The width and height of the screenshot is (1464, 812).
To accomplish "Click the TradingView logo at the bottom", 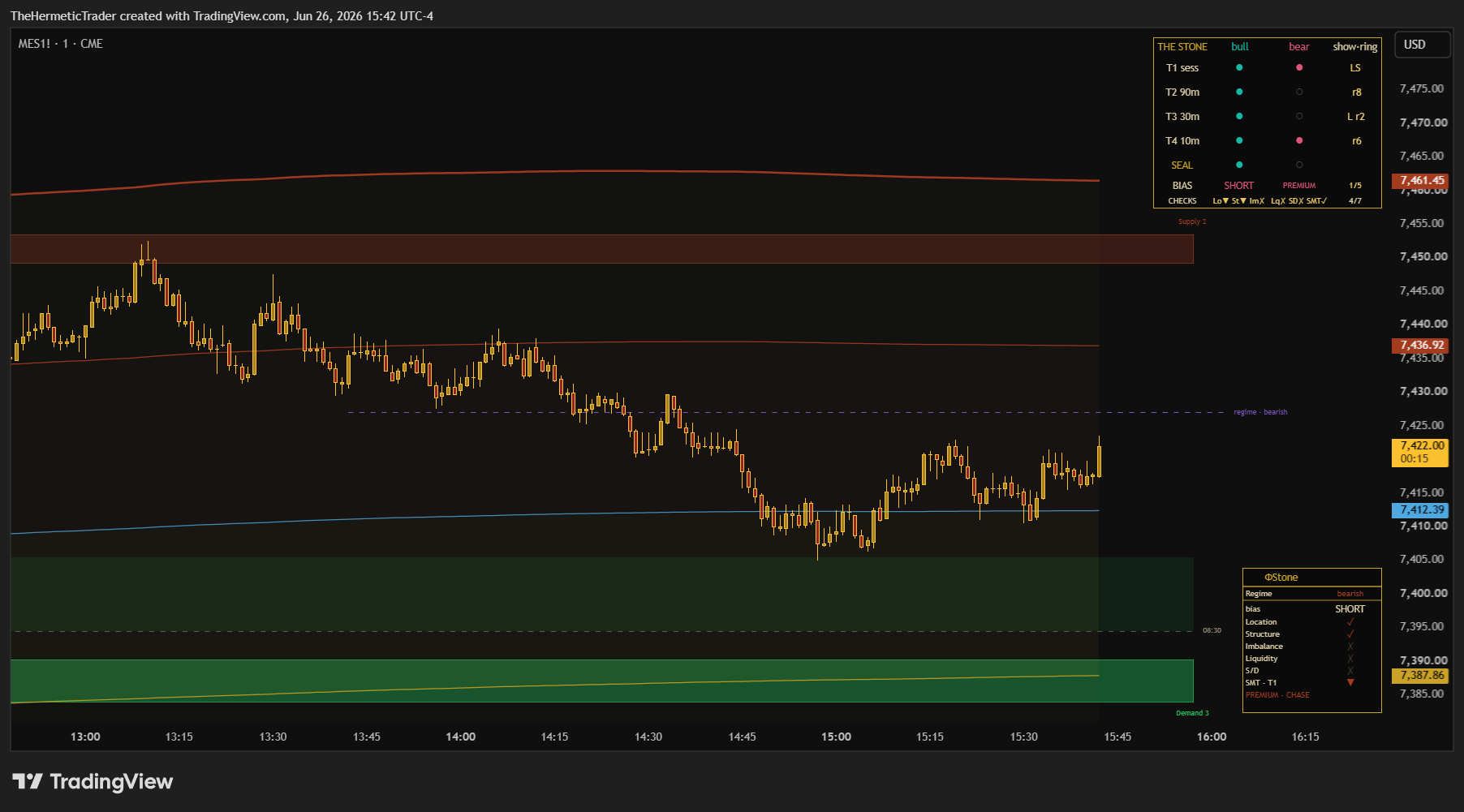I will 93,781.
